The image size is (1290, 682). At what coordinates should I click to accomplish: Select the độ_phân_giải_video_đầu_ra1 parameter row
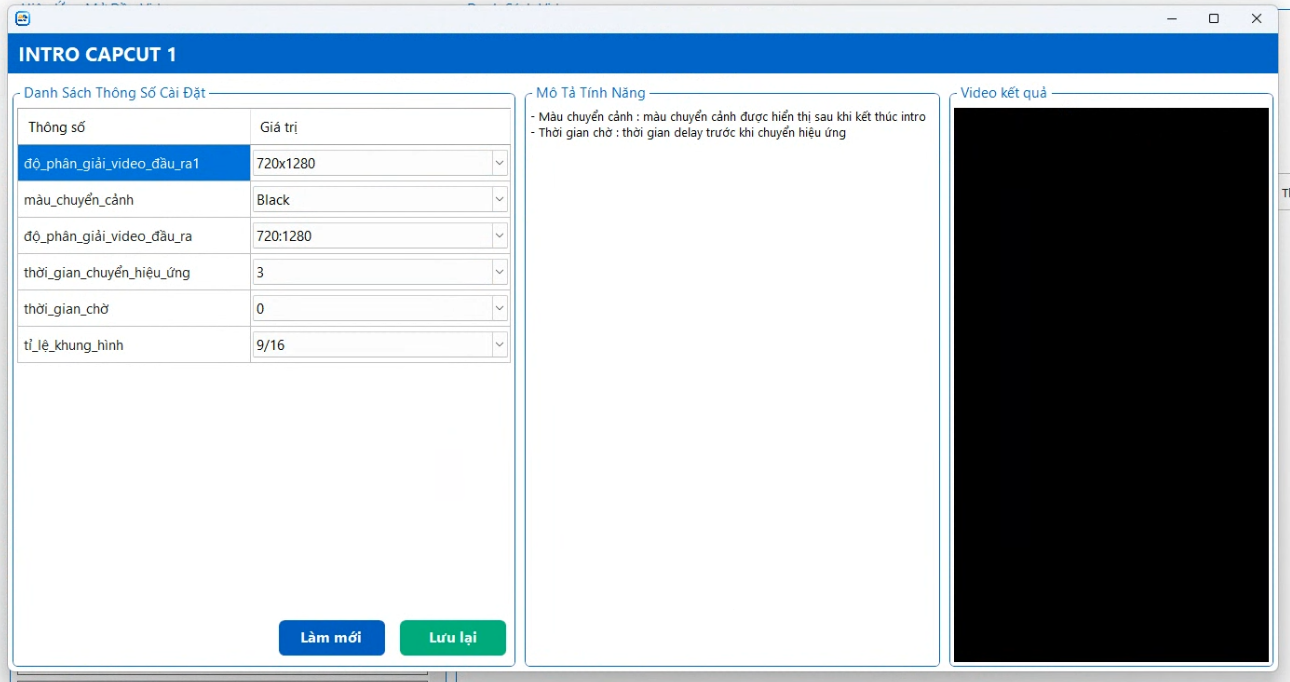[x=134, y=163]
